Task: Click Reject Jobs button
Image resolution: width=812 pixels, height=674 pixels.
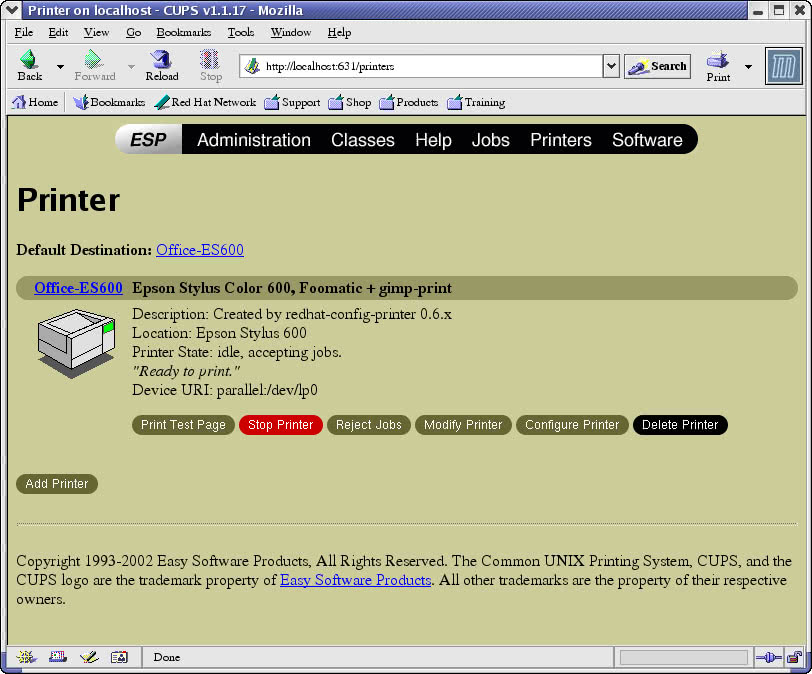Action: (x=369, y=425)
